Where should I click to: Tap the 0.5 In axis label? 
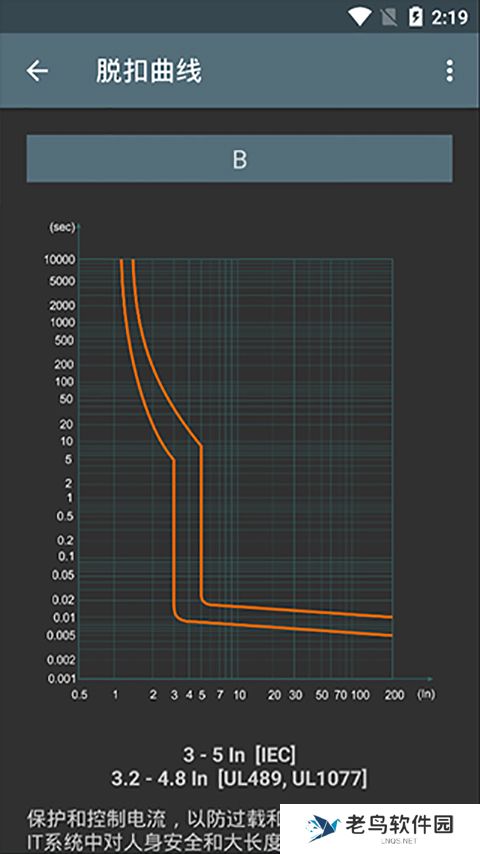(80, 695)
